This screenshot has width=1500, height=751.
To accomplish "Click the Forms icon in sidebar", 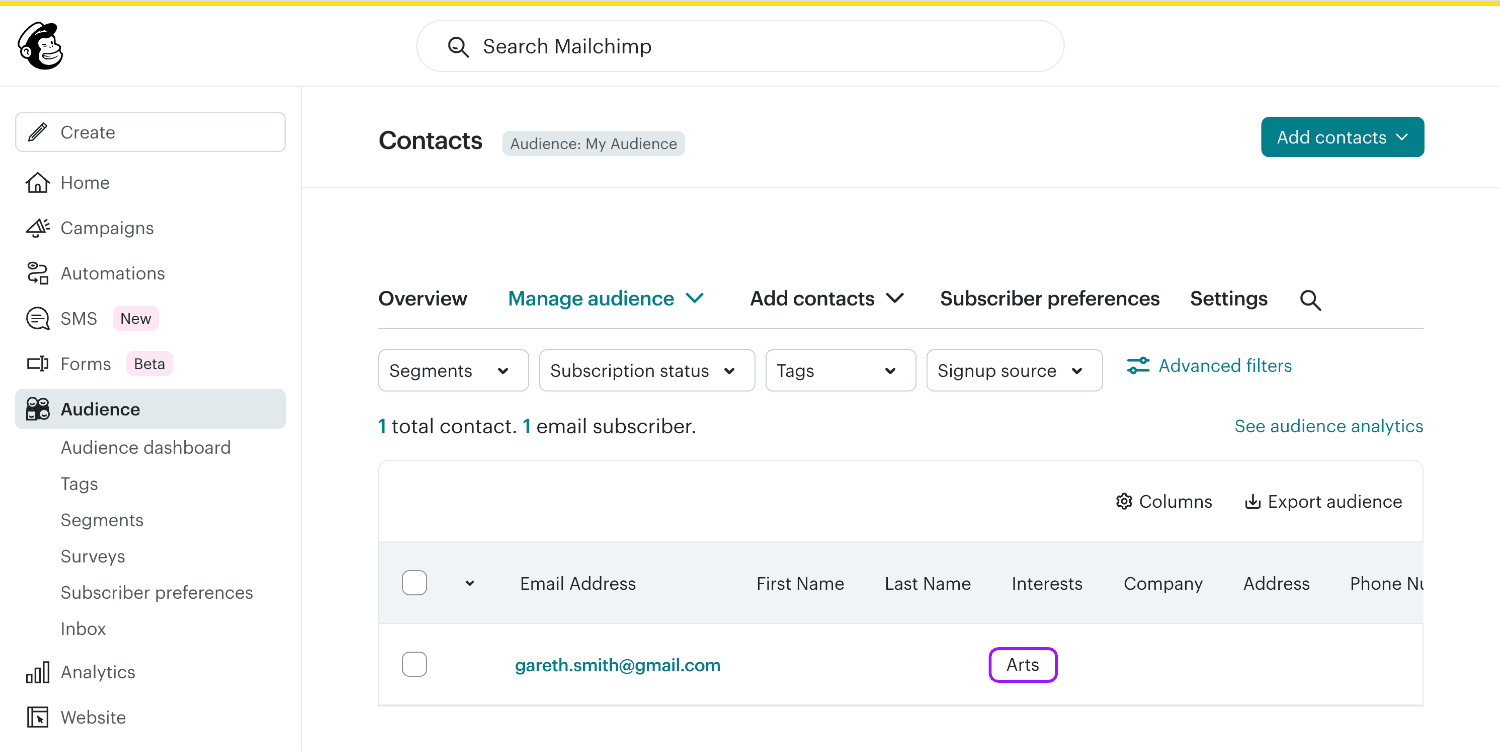I will coord(38,364).
